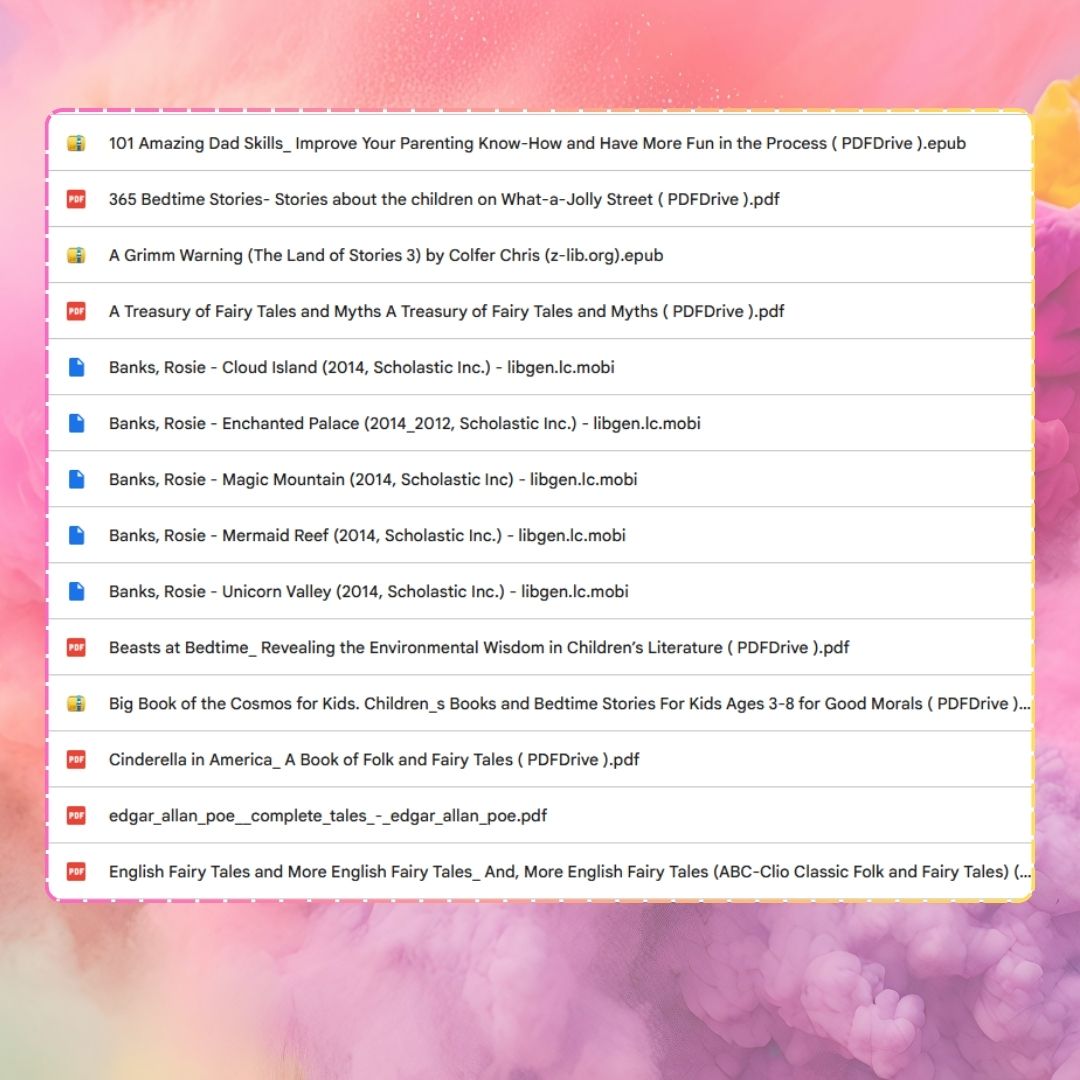Select the Magic Mountain mobi file row
This screenshot has height=1080, width=1080.
(x=373, y=479)
